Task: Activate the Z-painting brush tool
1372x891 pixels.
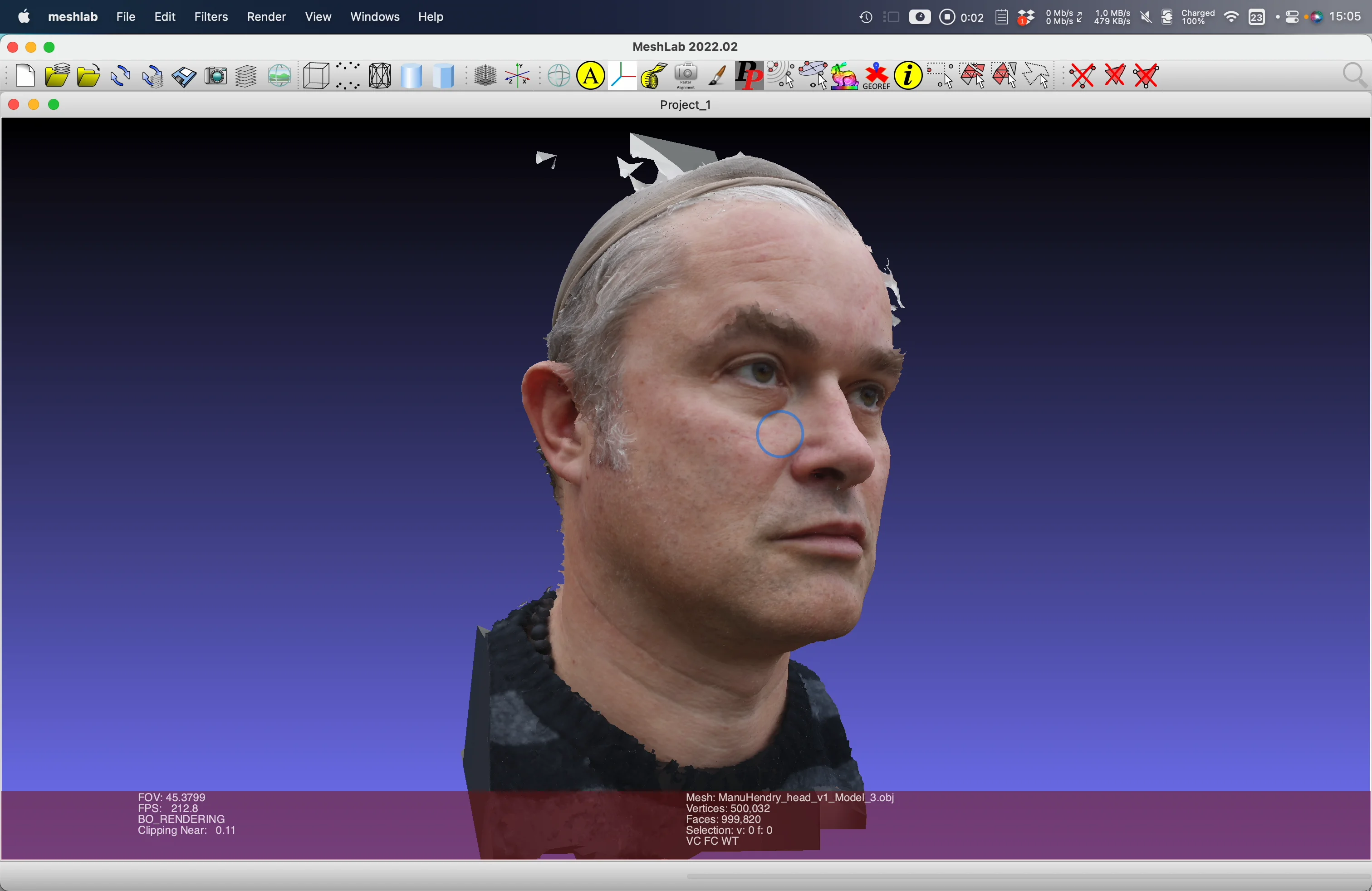Action: (717, 76)
